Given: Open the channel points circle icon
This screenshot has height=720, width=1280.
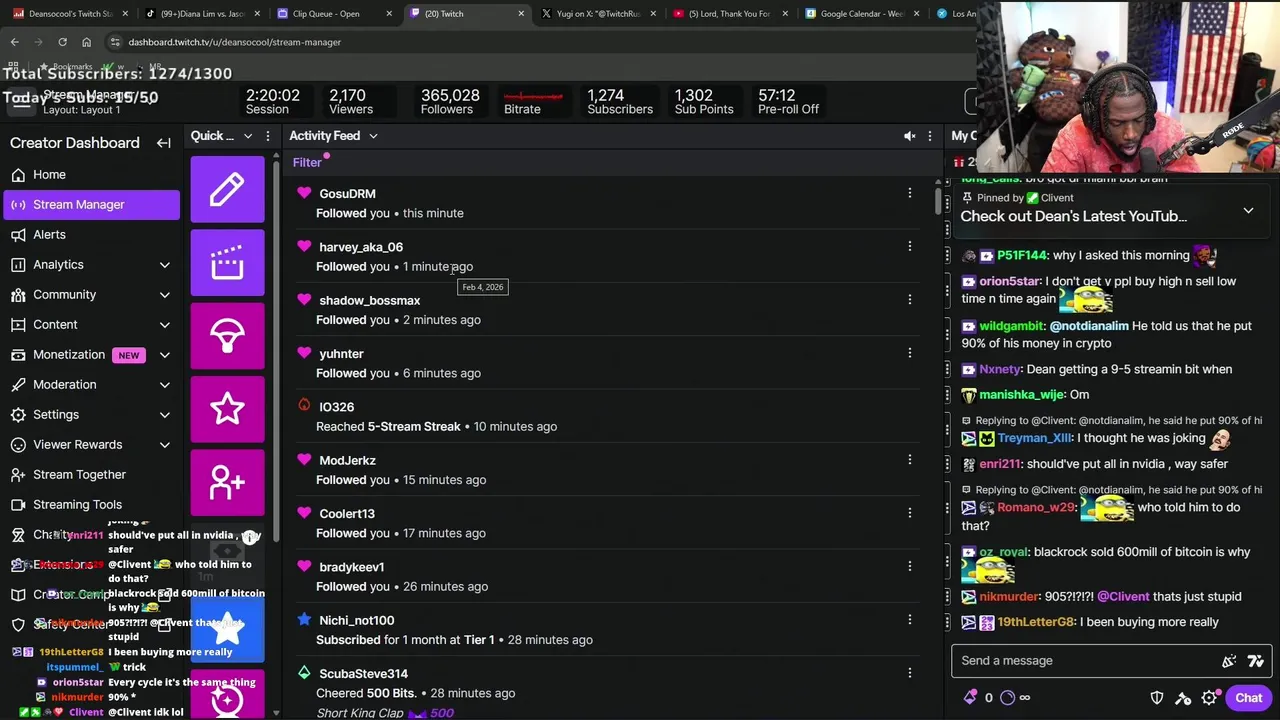Looking at the screenshot, I should tap(1007, 698).
